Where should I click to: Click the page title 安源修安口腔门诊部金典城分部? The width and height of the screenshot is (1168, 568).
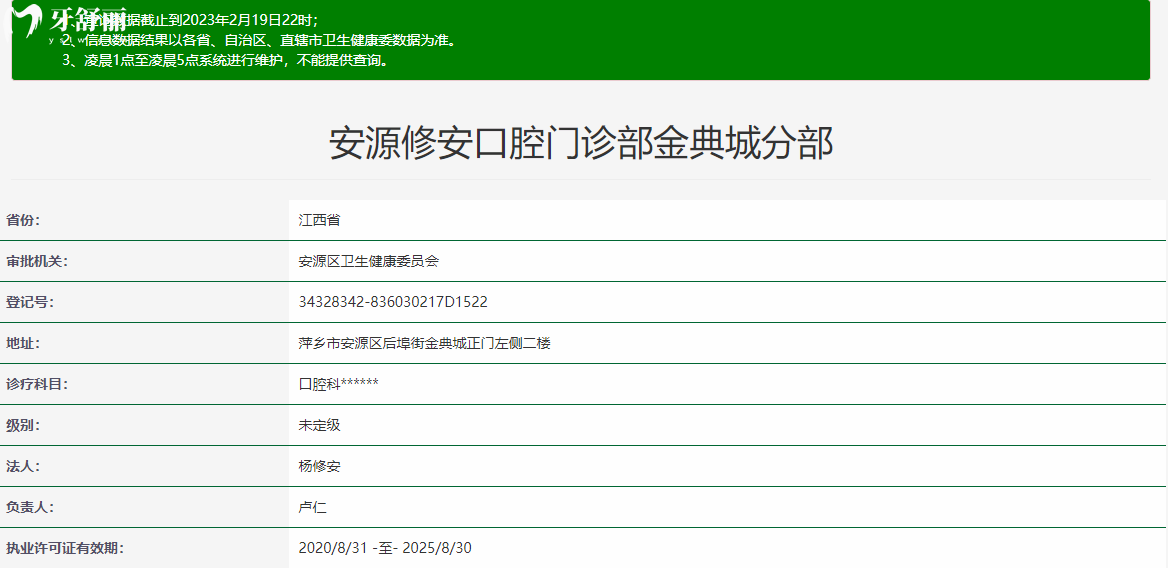point(581,144)
